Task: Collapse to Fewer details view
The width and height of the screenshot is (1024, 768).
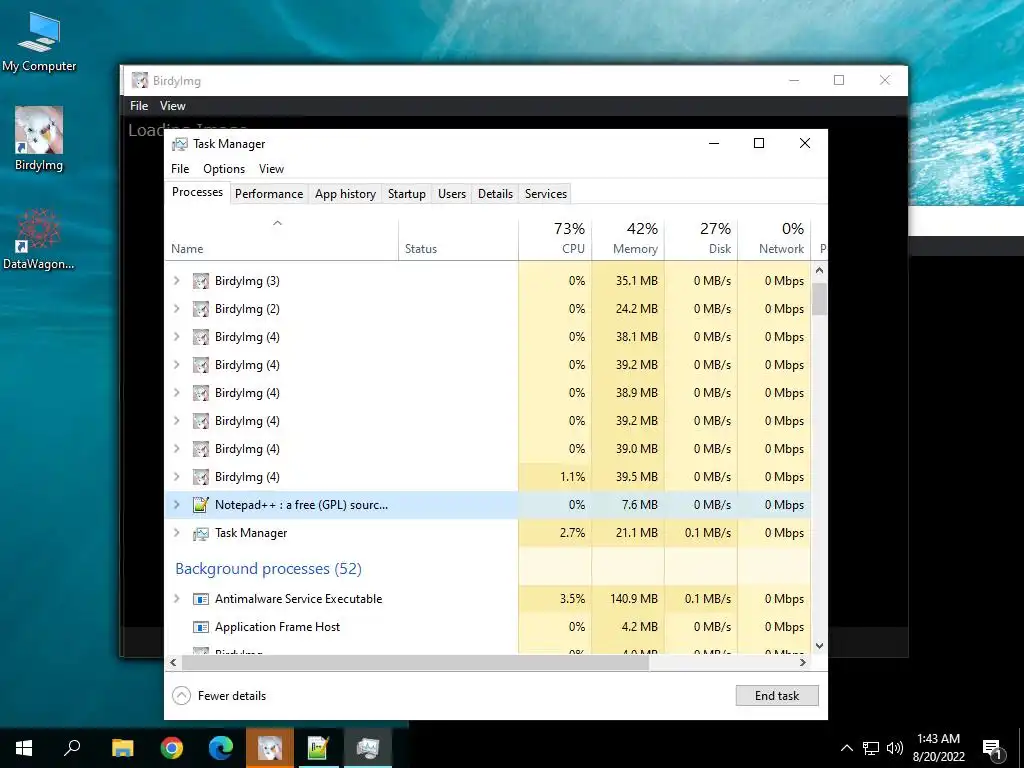Action: pos(219,696)
